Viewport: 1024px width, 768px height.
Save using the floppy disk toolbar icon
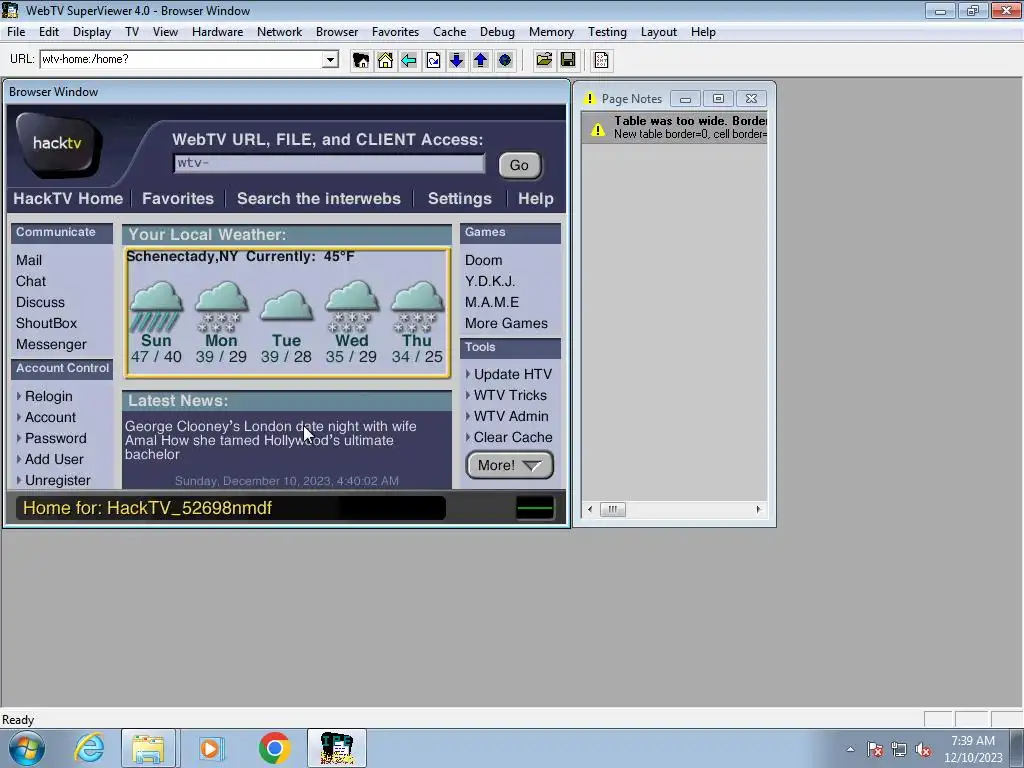pyautogui.click(x=568, y=61)
